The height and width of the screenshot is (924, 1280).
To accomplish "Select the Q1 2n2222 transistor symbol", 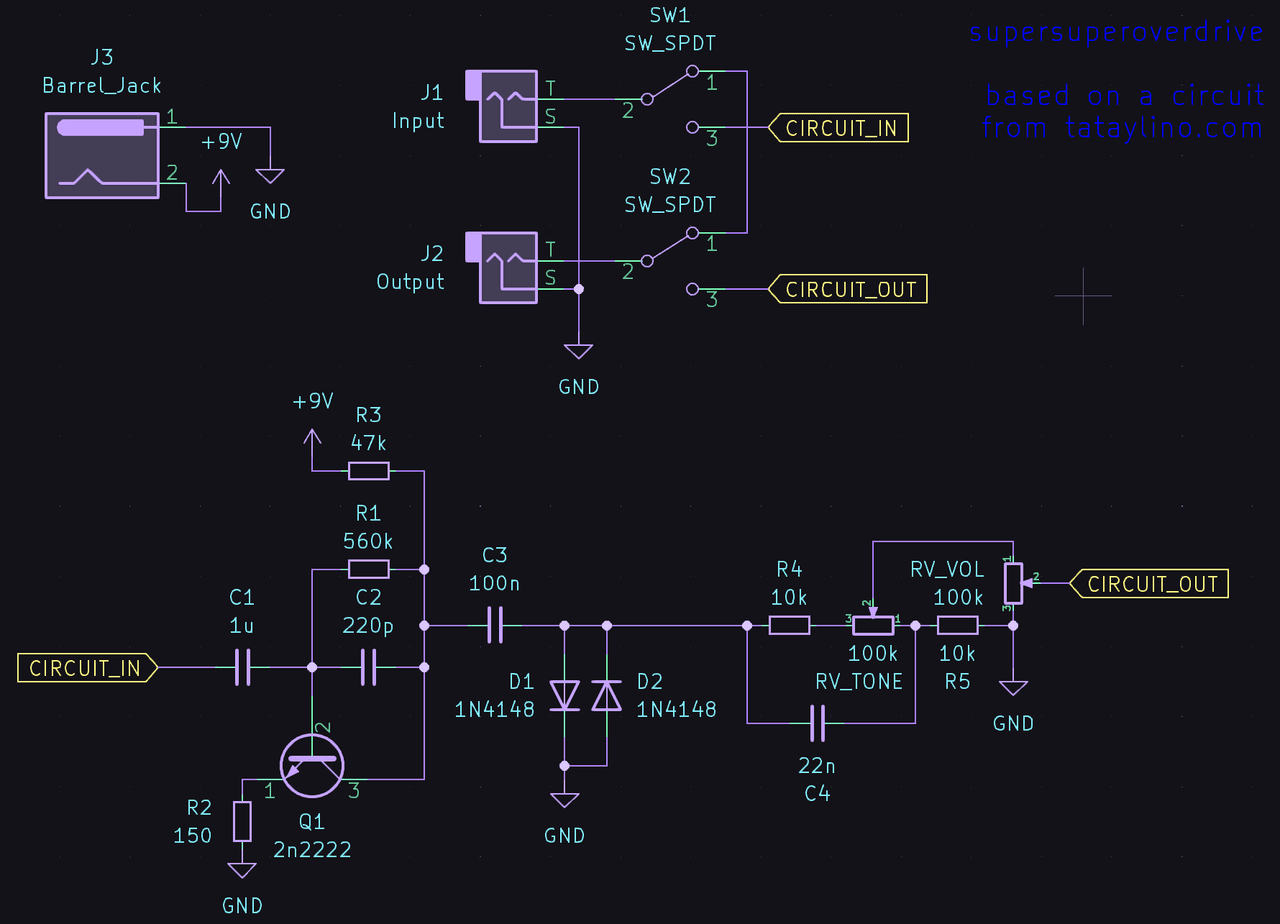I will (x=312, y=765).
